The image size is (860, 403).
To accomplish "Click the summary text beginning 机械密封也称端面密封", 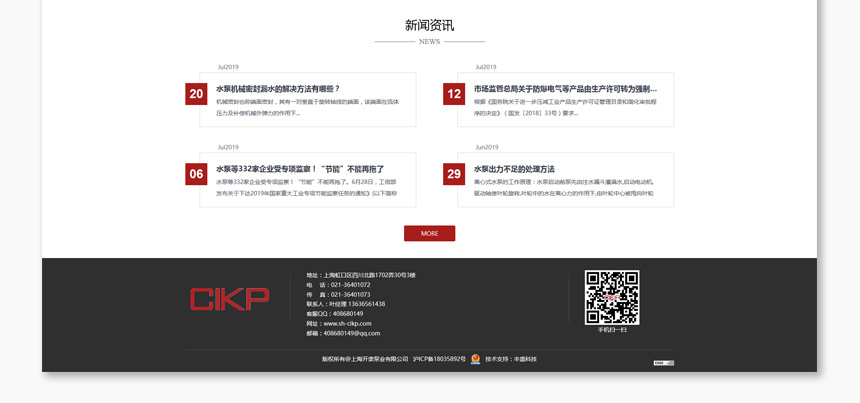I will point(308,107).
